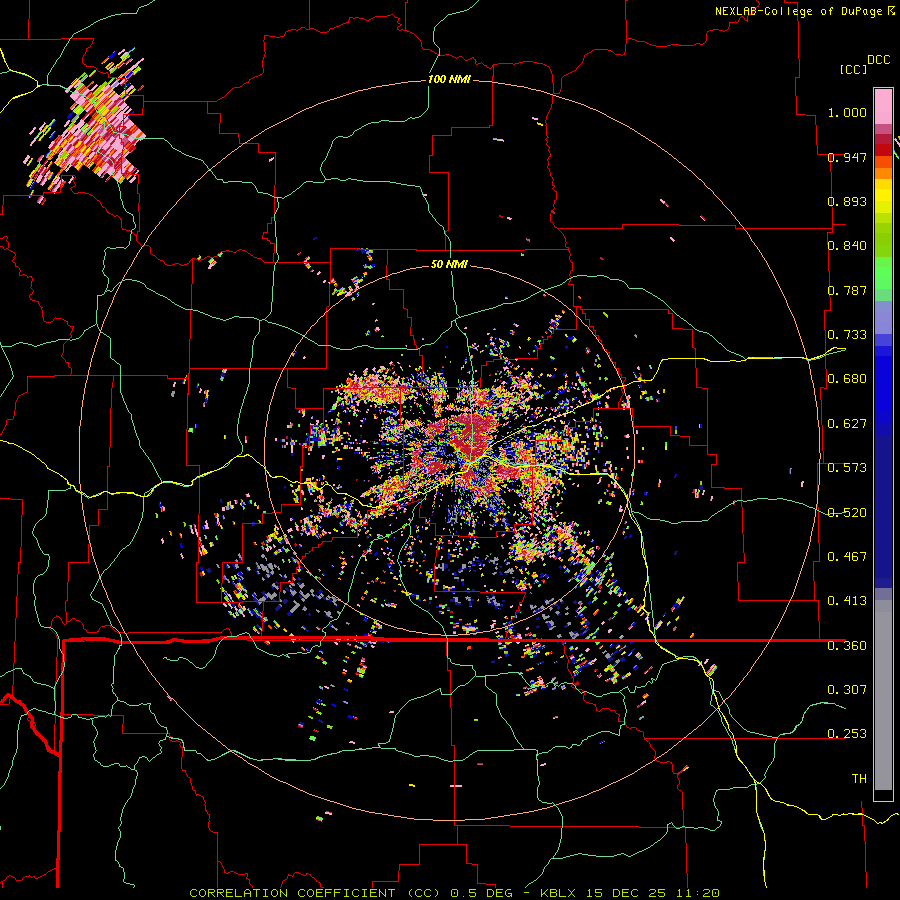Click the 0.360 scale value
The image size is (900, 900).
pos(847,646)
